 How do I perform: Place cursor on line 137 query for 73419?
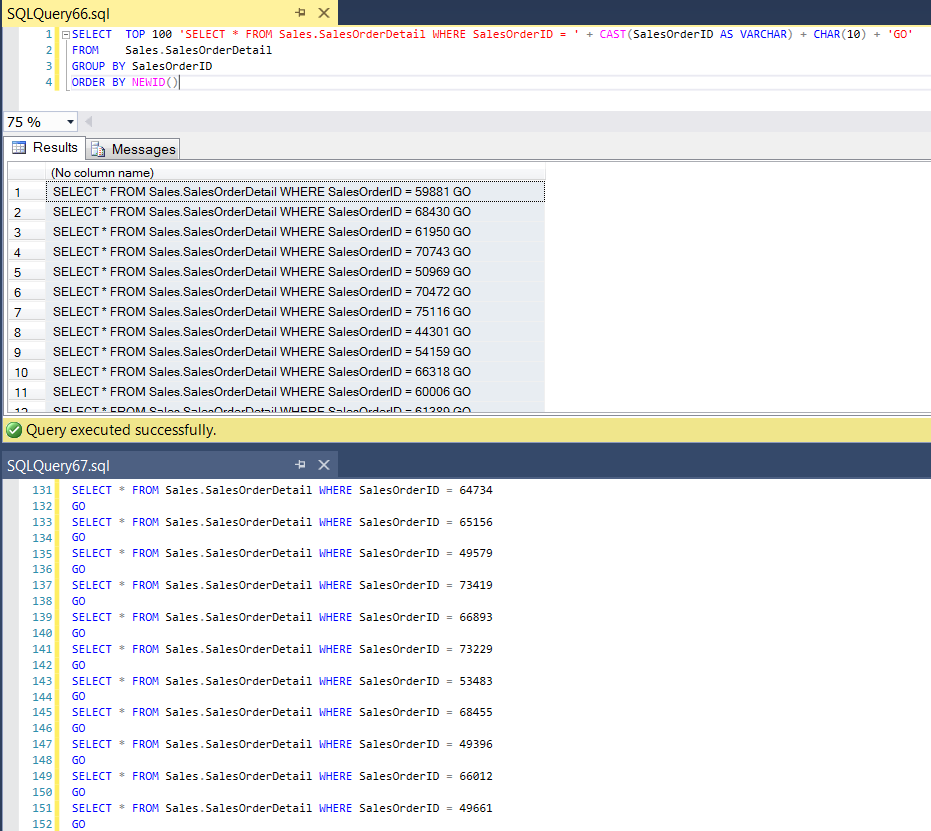[x=282, y=585]
